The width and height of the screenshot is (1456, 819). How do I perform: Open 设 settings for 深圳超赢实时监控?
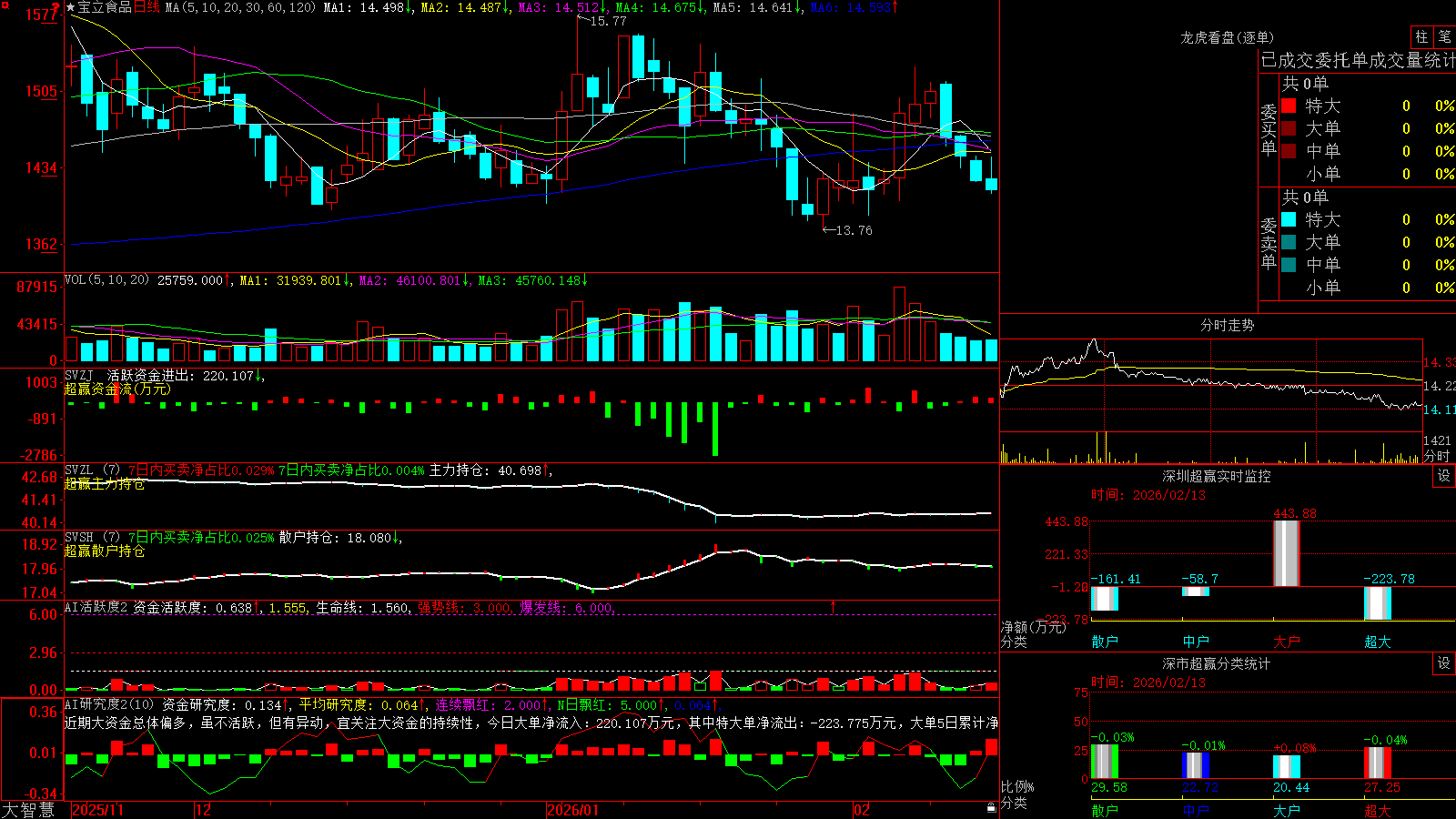1444,476
